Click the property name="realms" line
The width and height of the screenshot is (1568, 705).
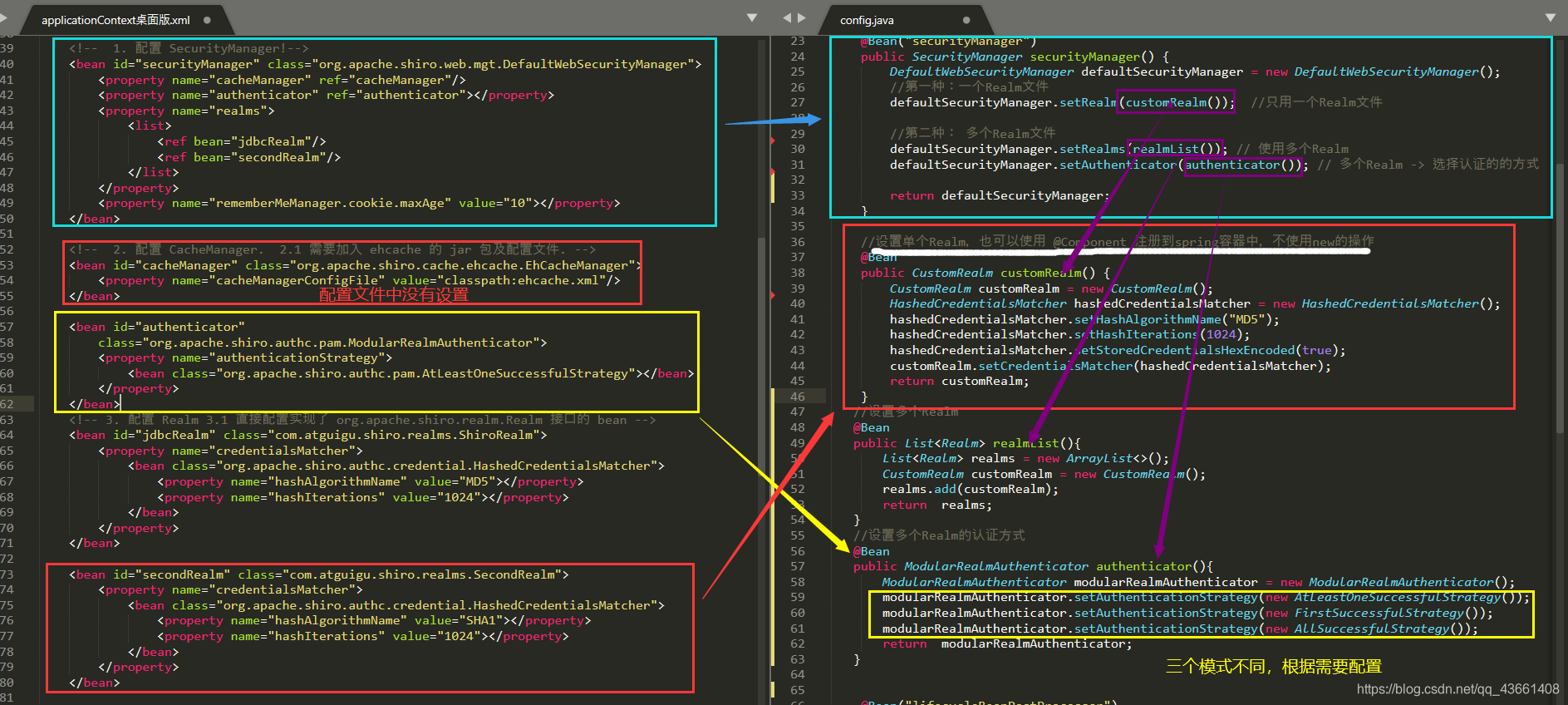point(186,111)
